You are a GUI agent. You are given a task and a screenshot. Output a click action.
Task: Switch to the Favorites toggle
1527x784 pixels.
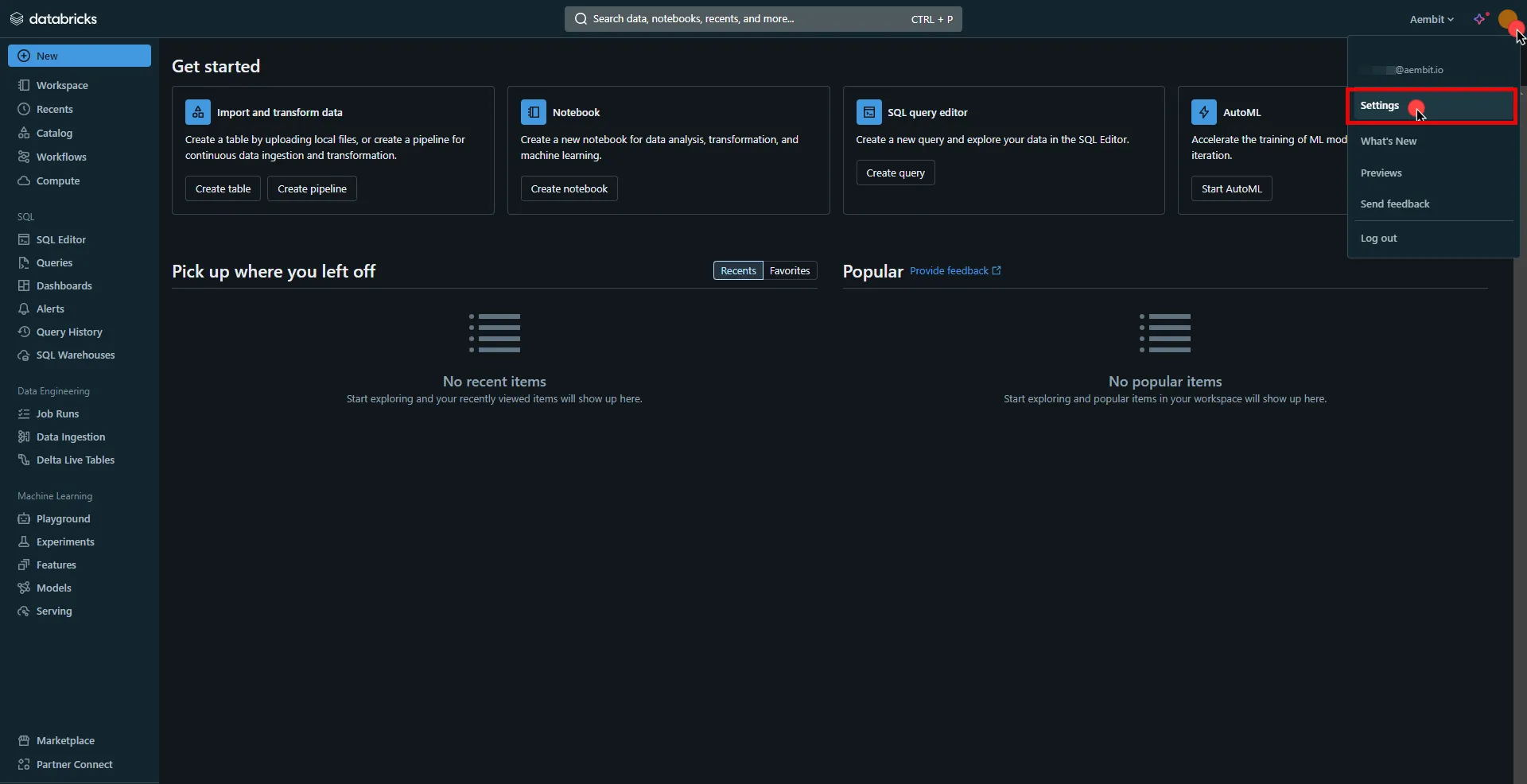click(789, 270)
